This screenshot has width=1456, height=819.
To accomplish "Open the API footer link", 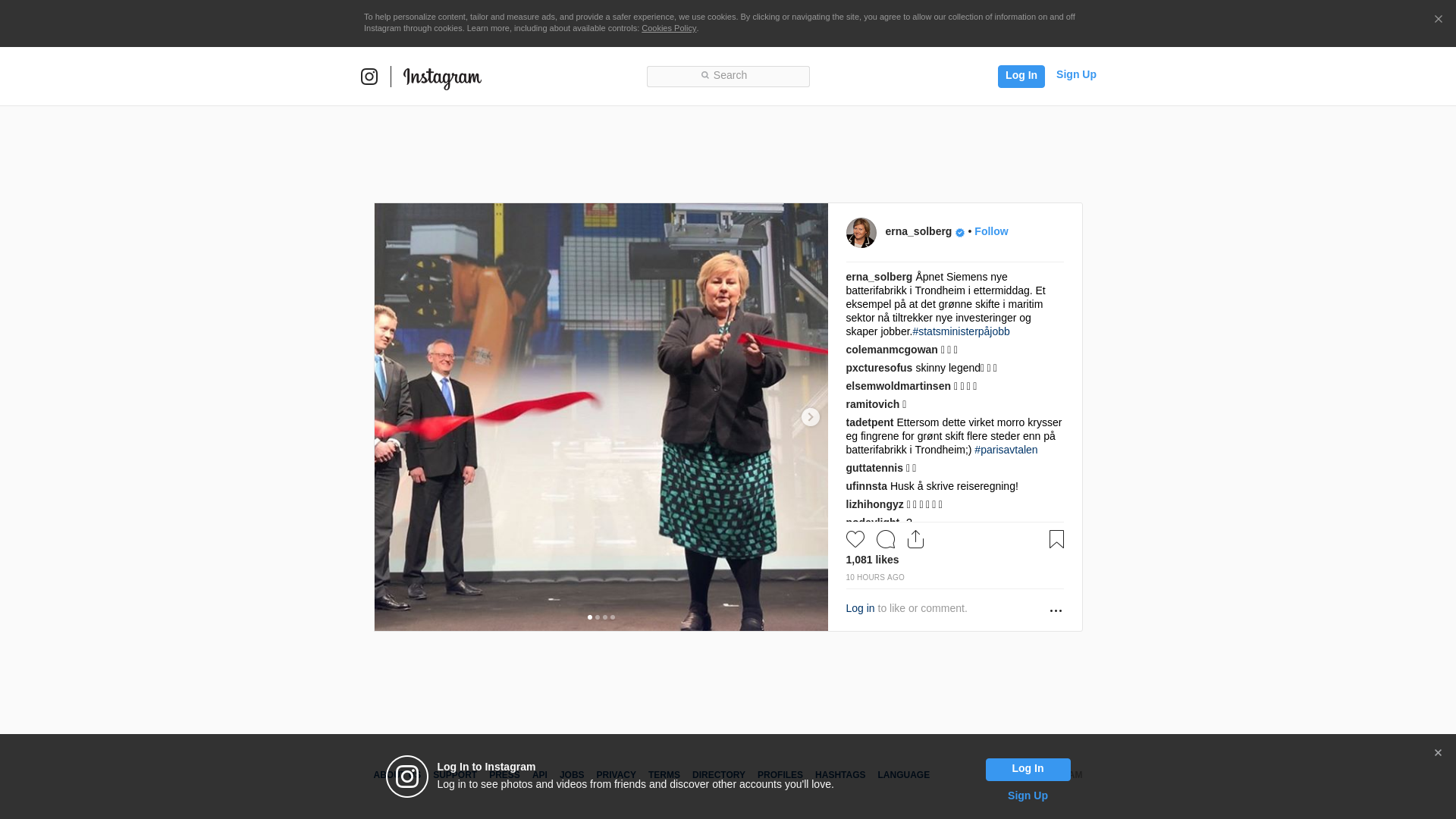I will point(539,775).
